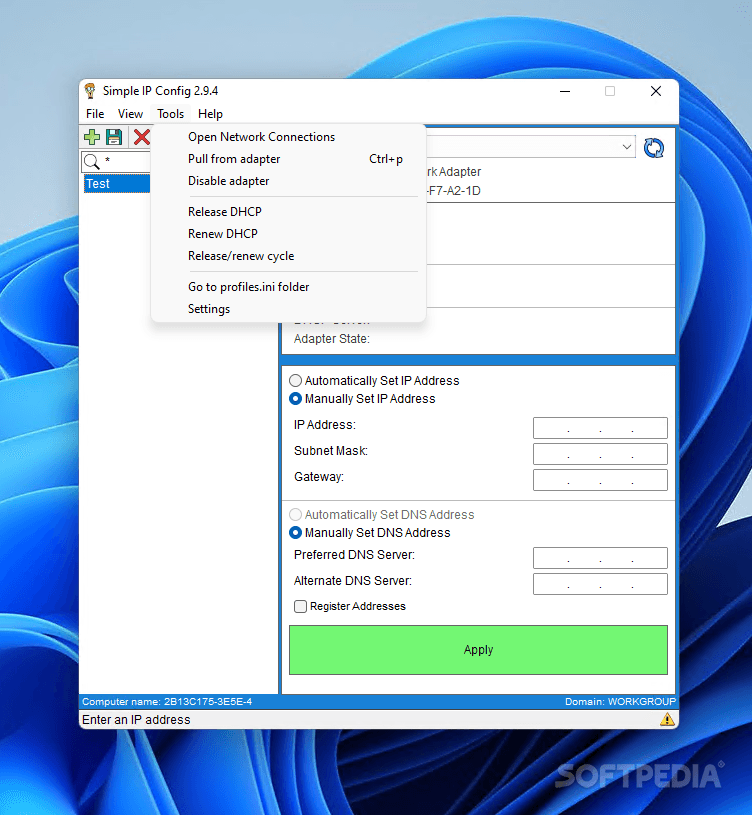752x815 pixels.
Task: Select Automatically Set DNS Address option
Action: [x=295, y=515]
